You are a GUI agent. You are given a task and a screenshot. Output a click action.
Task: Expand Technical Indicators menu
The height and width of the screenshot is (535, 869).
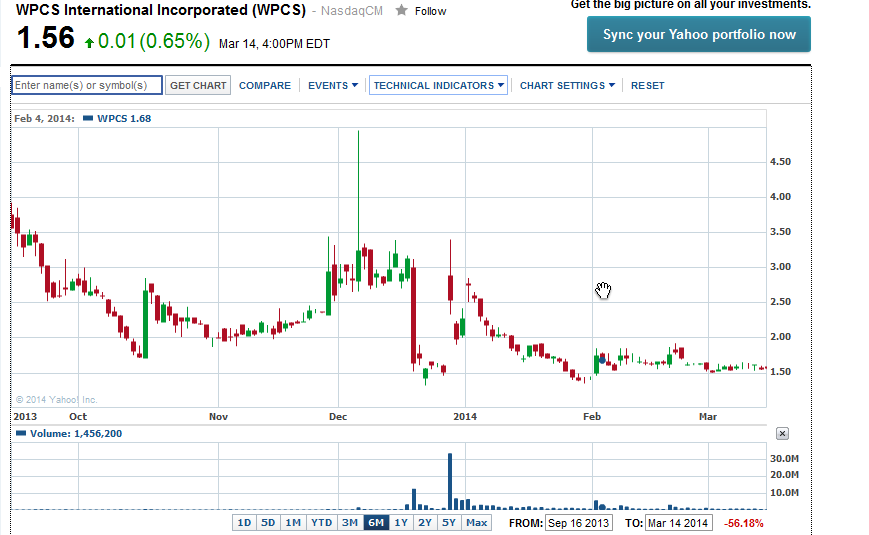pyautogui.click(x=438, y=85)
